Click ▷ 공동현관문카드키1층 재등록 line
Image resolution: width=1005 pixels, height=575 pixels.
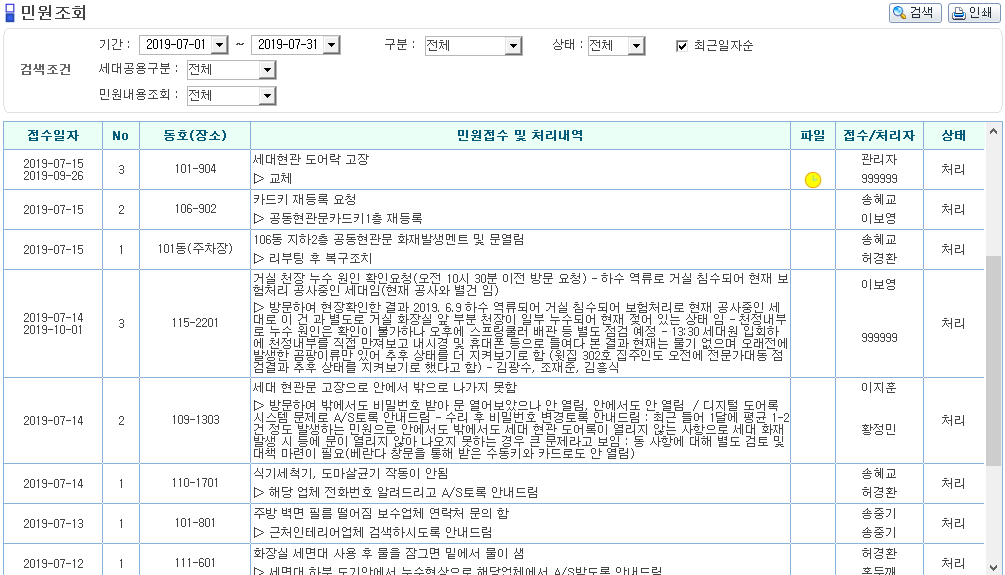tap(338, 219)
